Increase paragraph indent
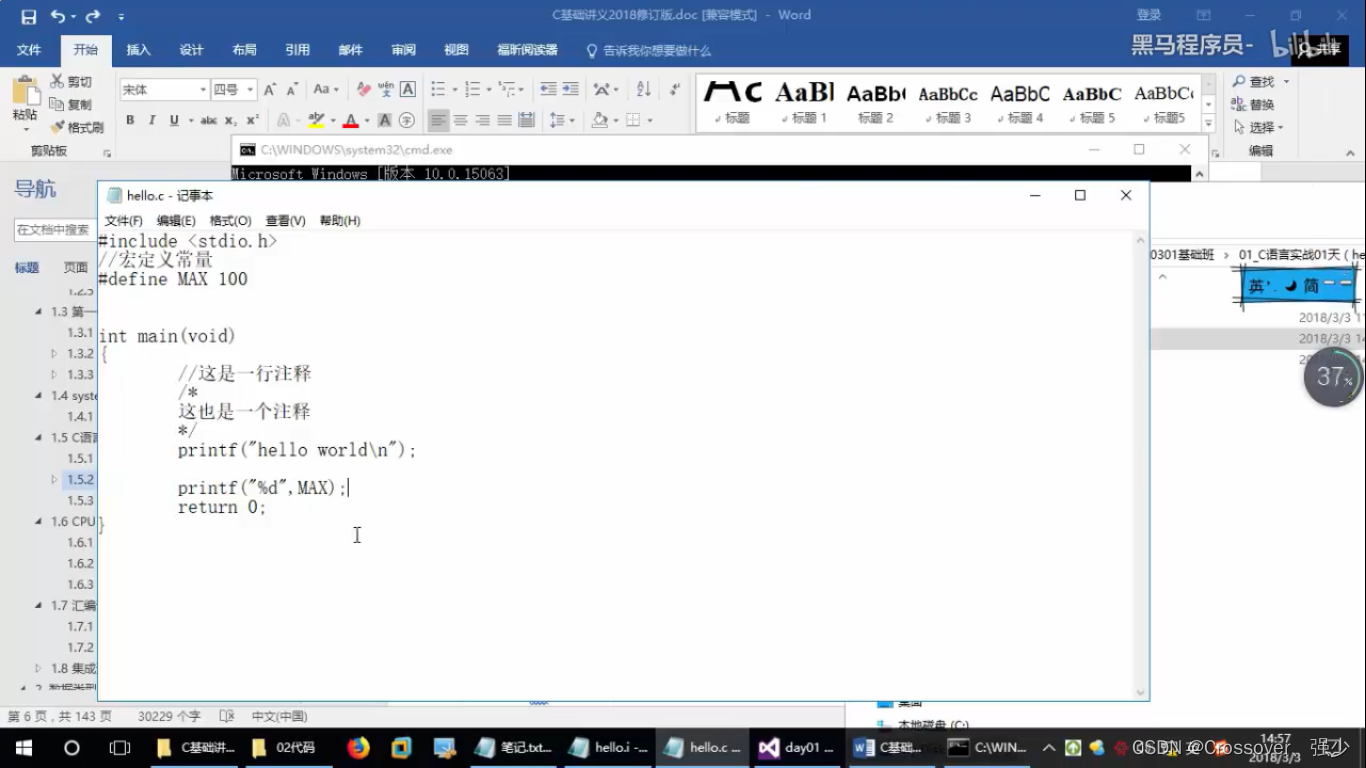The image size is (1366, 768). coord(570,90)
